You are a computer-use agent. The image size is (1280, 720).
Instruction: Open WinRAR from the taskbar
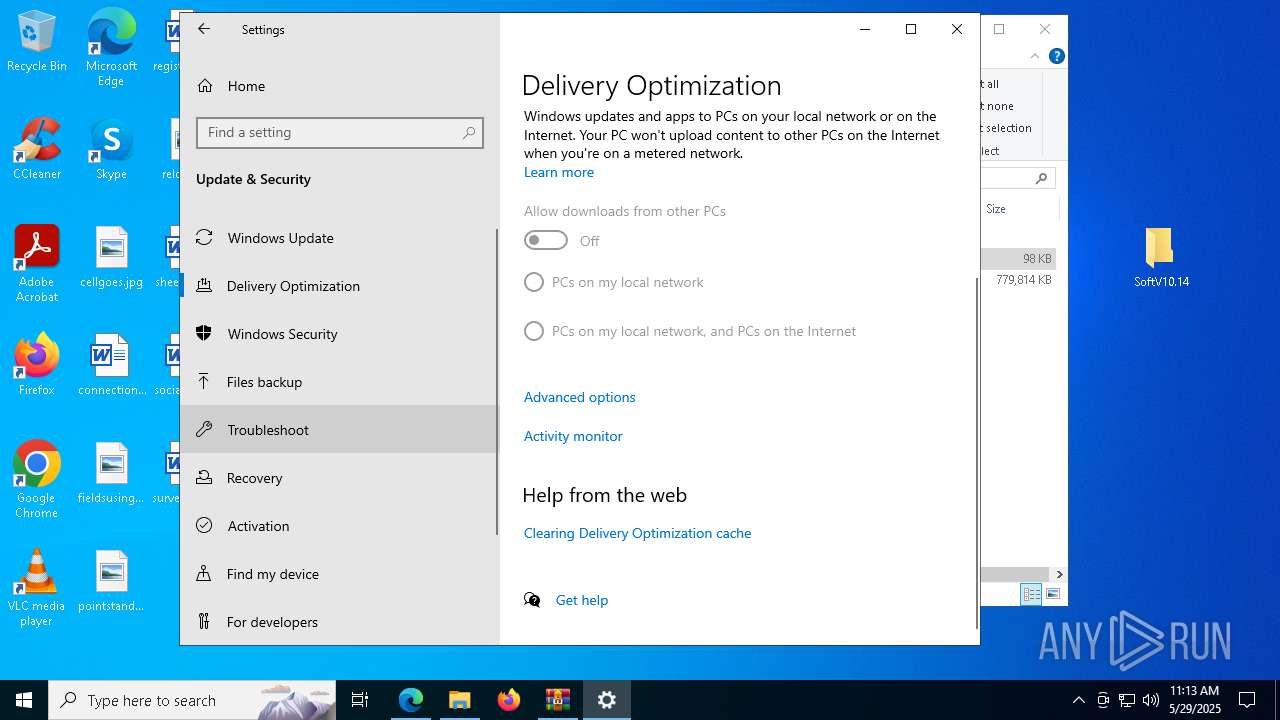click(558, 700)
